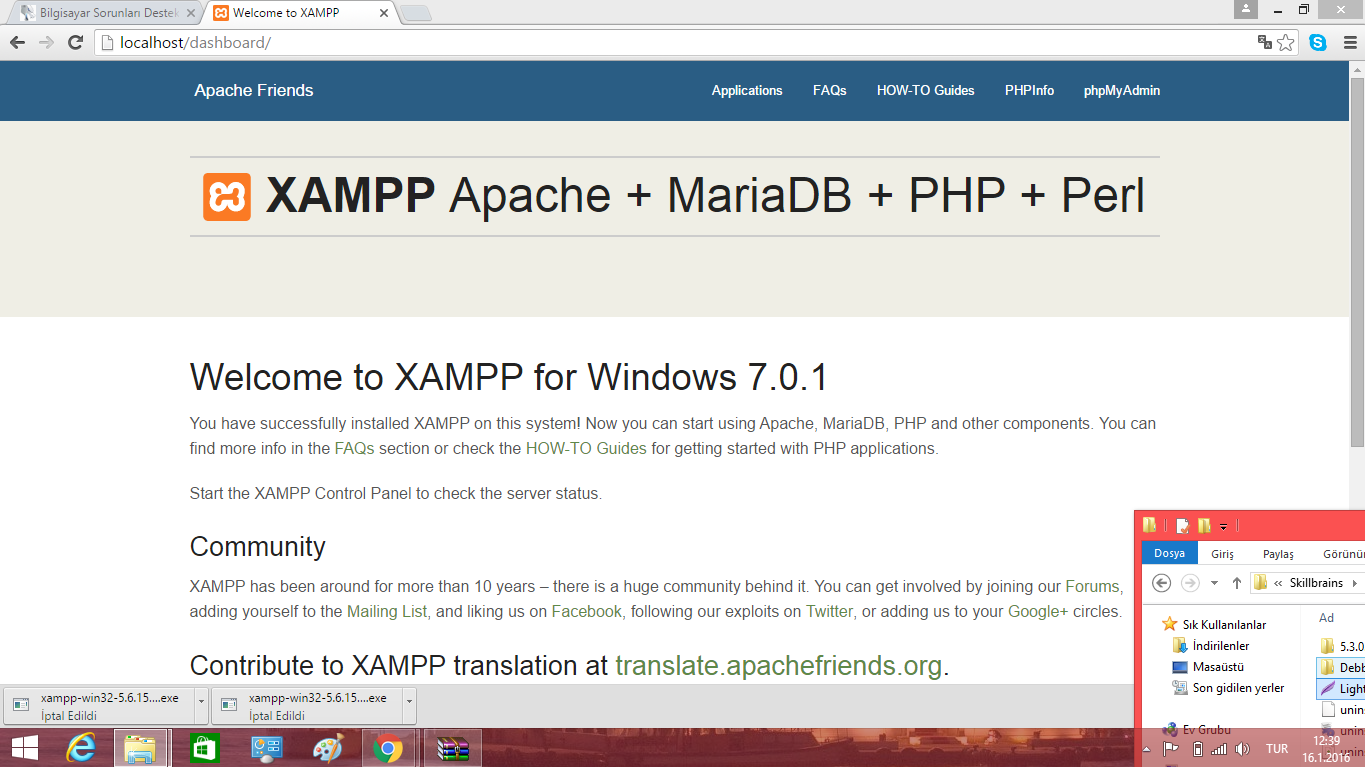Screen dimensions: 1365x767
Task: Open the Chrome hamburger menu
Action: coord(1348,42)
